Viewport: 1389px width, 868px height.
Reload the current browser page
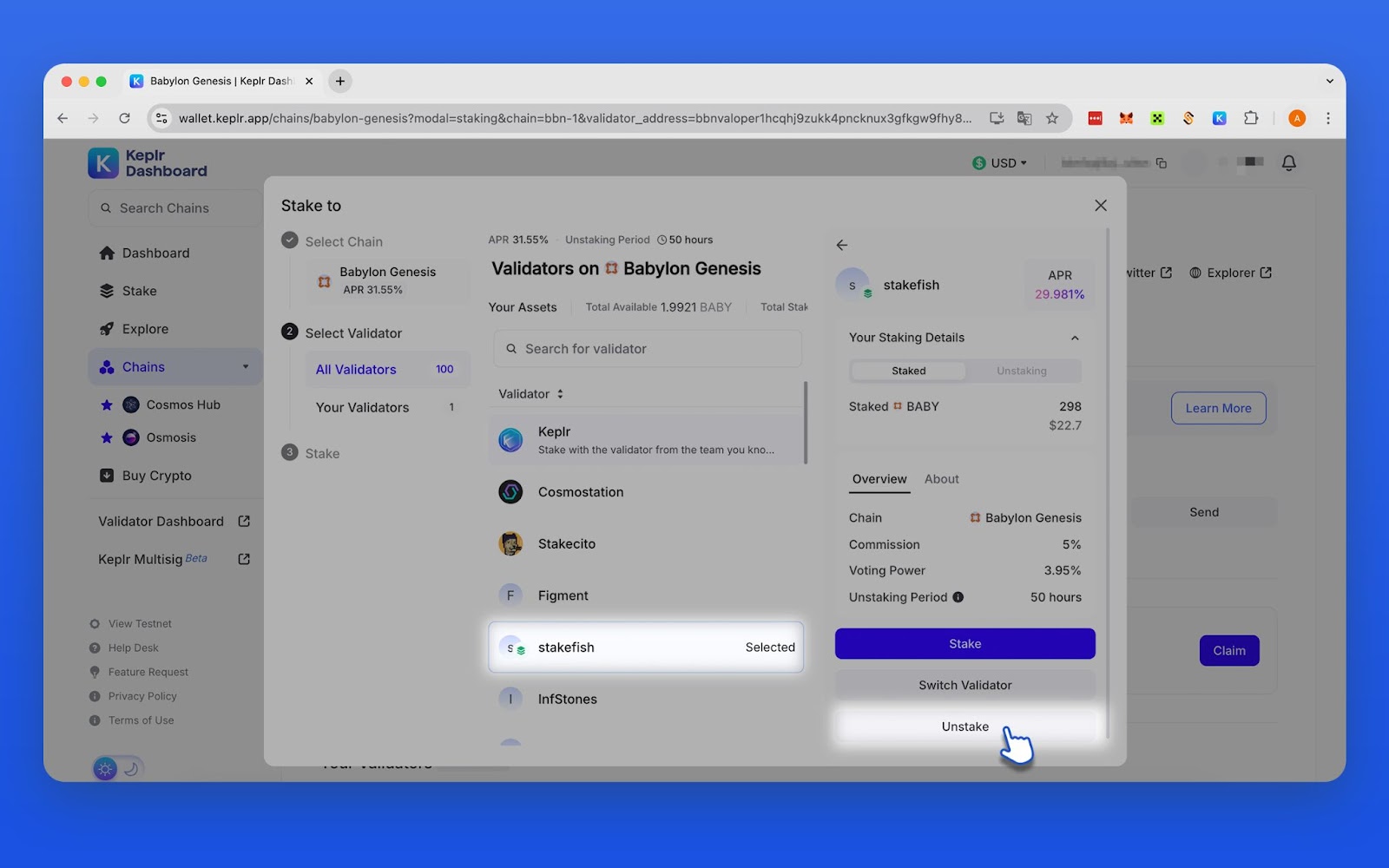pos(124,118)
